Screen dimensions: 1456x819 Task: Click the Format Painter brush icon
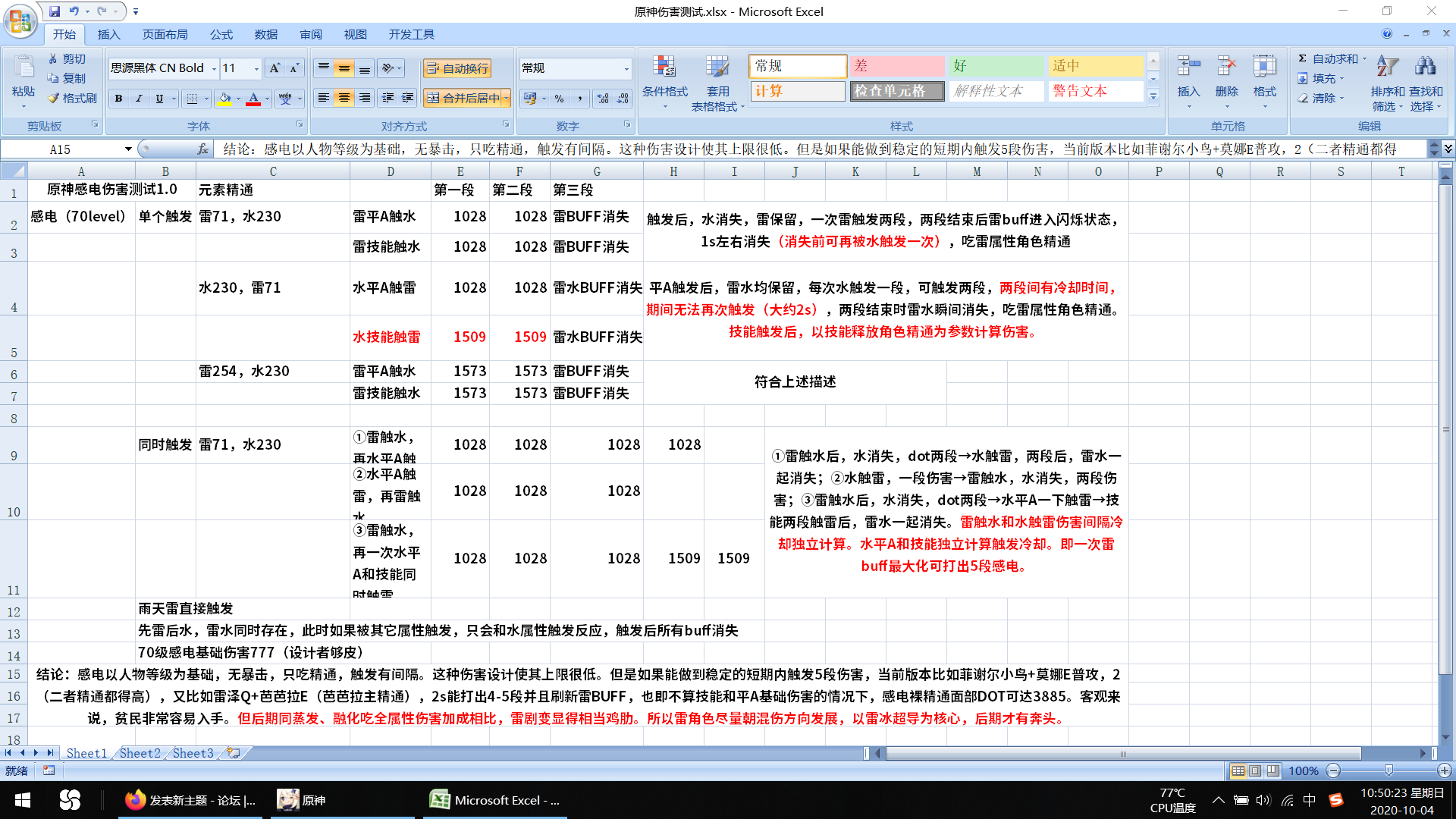coord(54,98)
